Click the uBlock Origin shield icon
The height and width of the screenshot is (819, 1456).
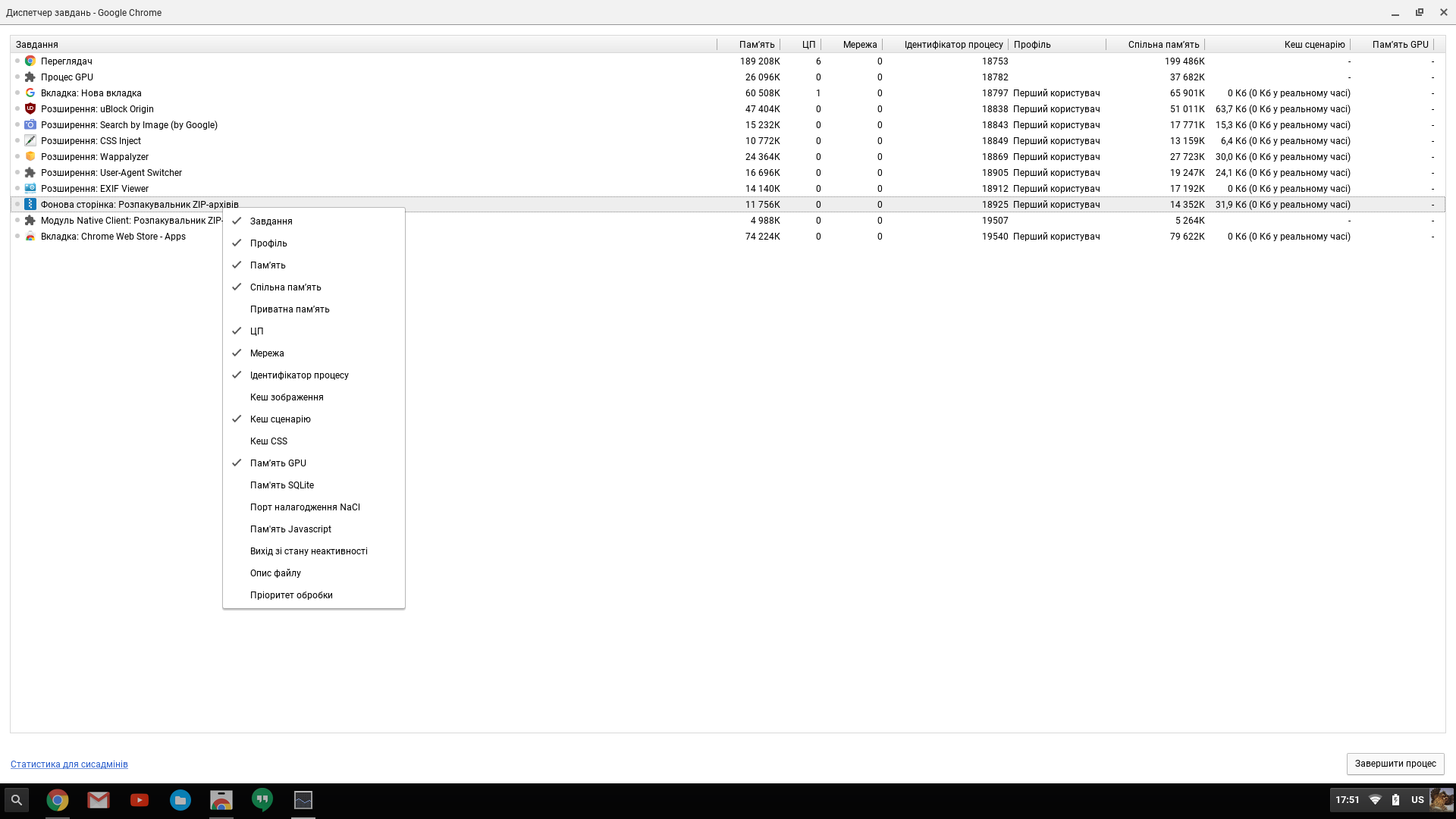click(x=30, y=108)
